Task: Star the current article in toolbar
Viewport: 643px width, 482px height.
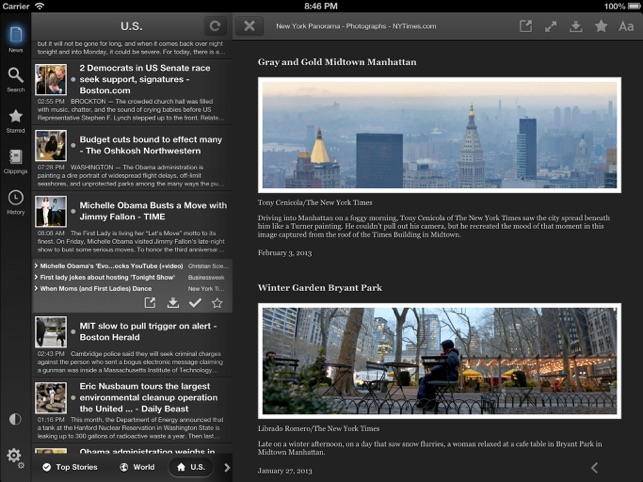Action: click(x=601, y=26)
